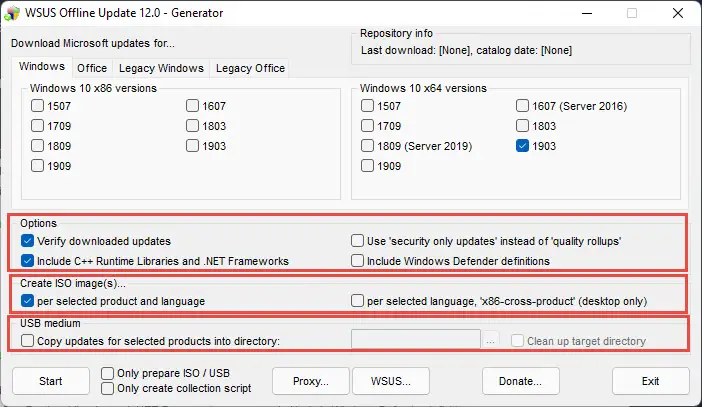Uncheck Include C++ Runtime Libraries and .NET Frameworks
The width and height of the screenshot is (702, 407).
click(x=27, y=261)
